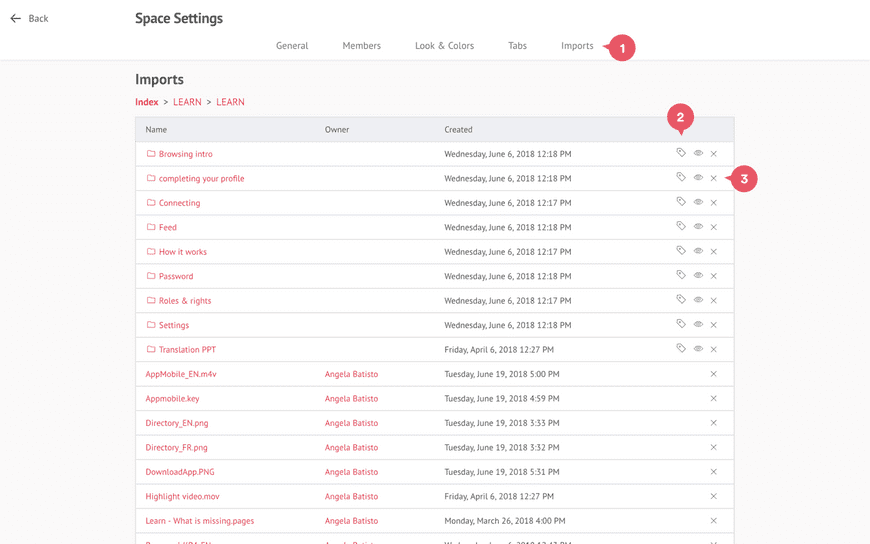Remove Directory_FR.png using X icon
The width and height of the screenshot is (870, 544).
pos(714,447)
